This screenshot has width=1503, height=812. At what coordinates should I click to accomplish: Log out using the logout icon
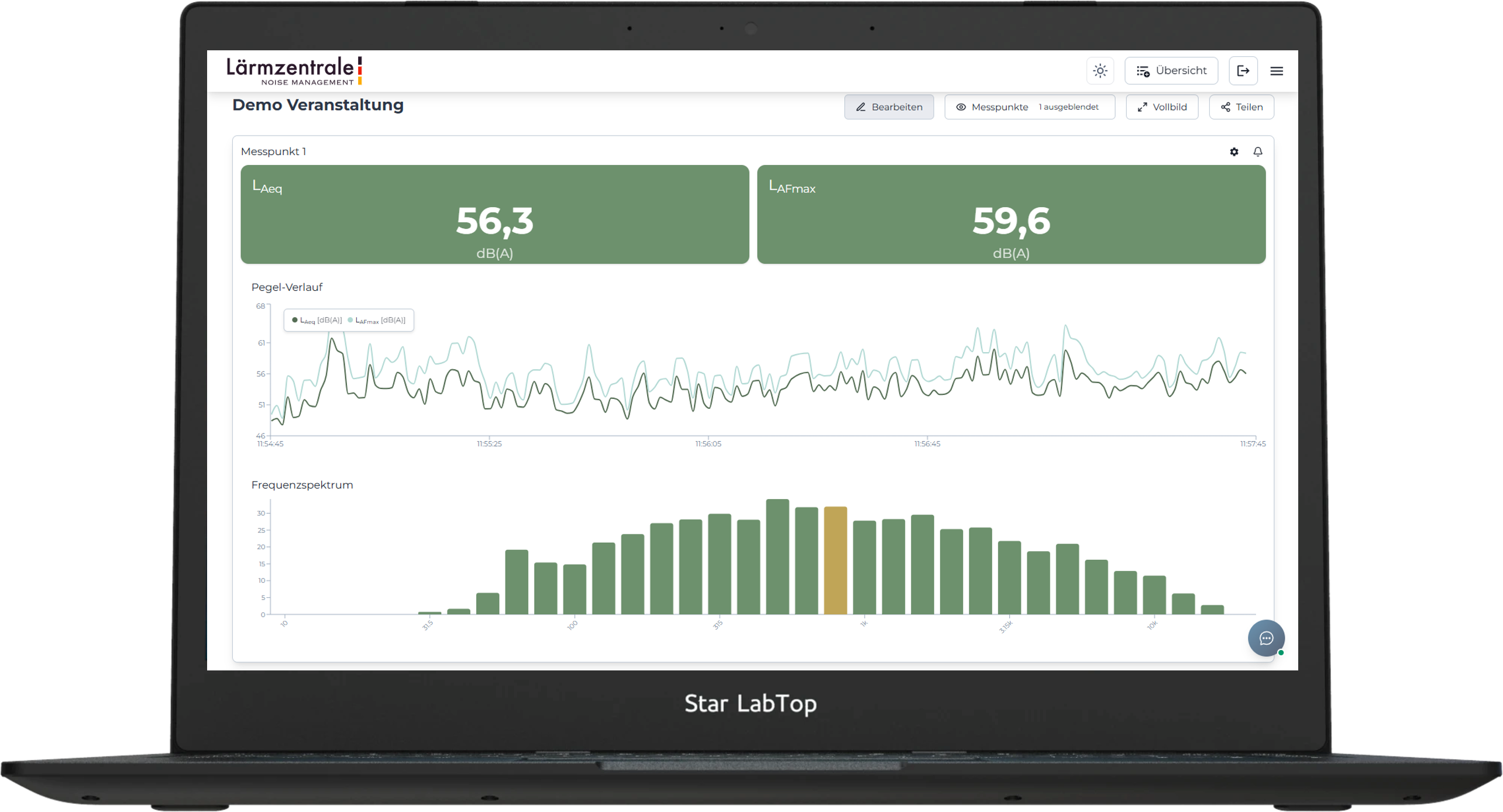tap(1244, 71)
